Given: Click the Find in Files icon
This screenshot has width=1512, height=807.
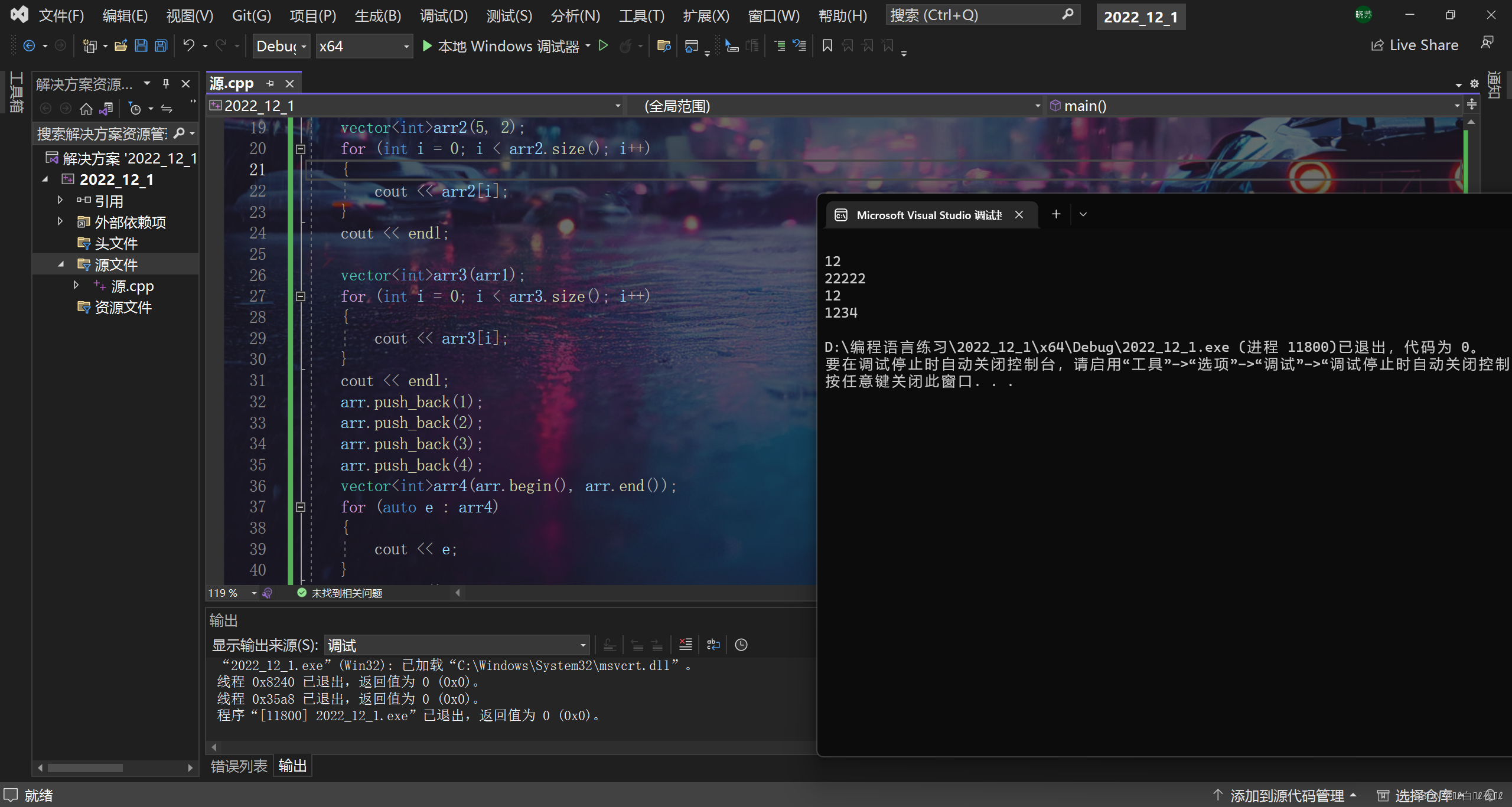Looking at the screenshot, I should click(x=663, y=46).
